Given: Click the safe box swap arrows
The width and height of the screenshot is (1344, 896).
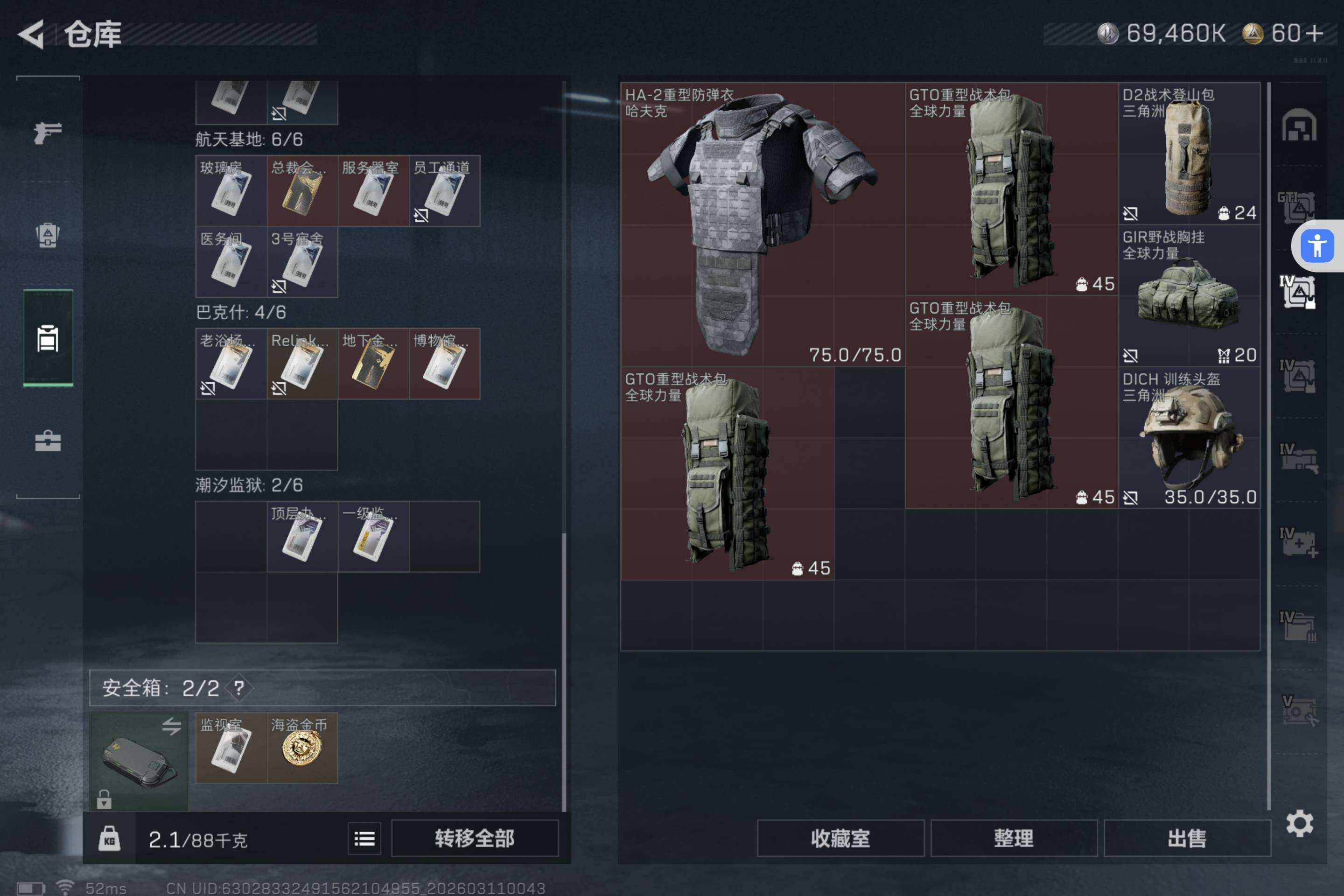Looking at the screenshot, I should point(171,726).
